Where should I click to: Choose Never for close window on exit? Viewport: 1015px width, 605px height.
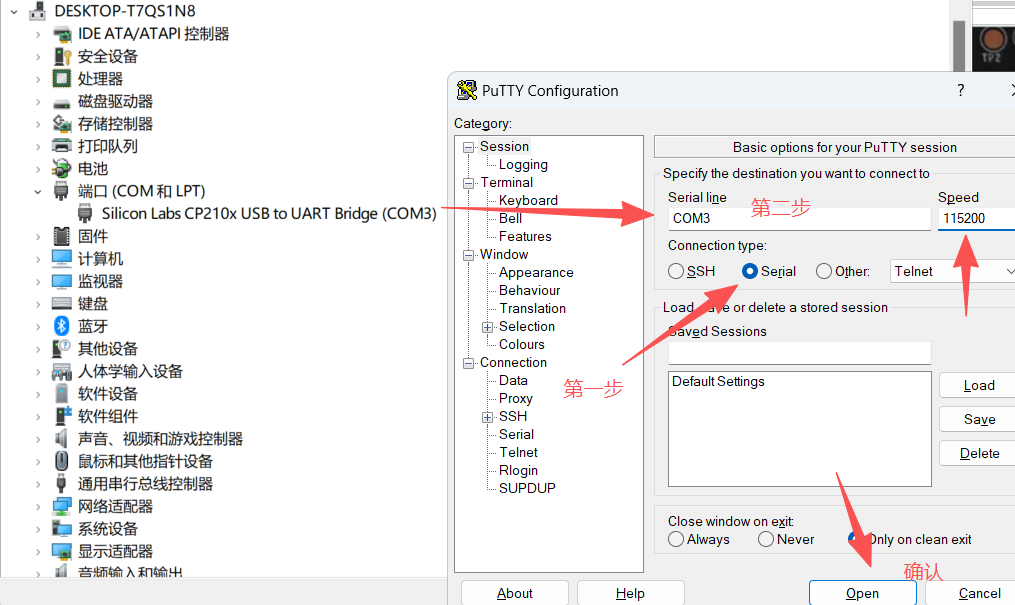(x=766, y=539)
